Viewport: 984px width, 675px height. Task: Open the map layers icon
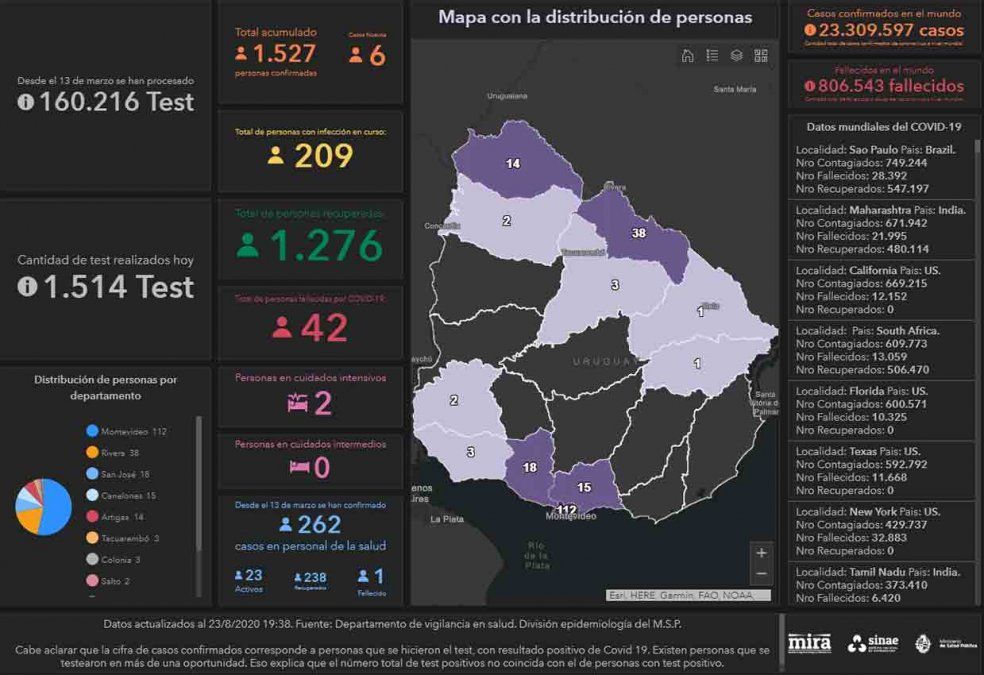(x=736, y=56)
